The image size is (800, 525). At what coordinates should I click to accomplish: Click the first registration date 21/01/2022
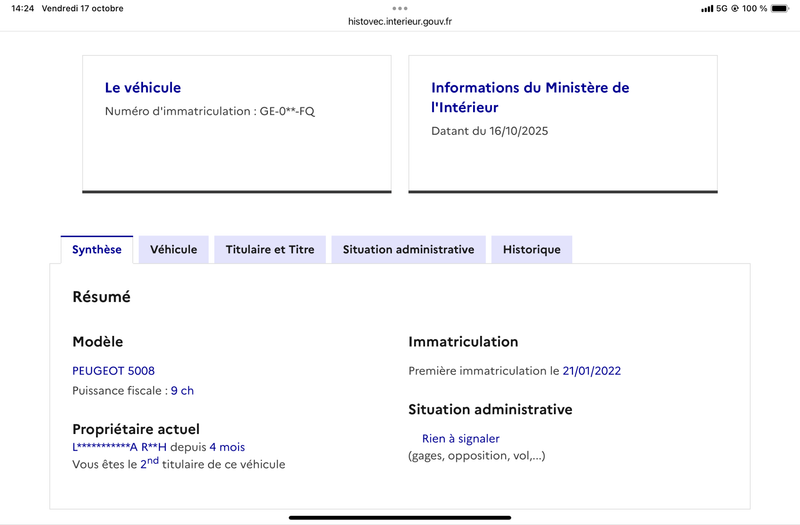click(x=592, y=370)
